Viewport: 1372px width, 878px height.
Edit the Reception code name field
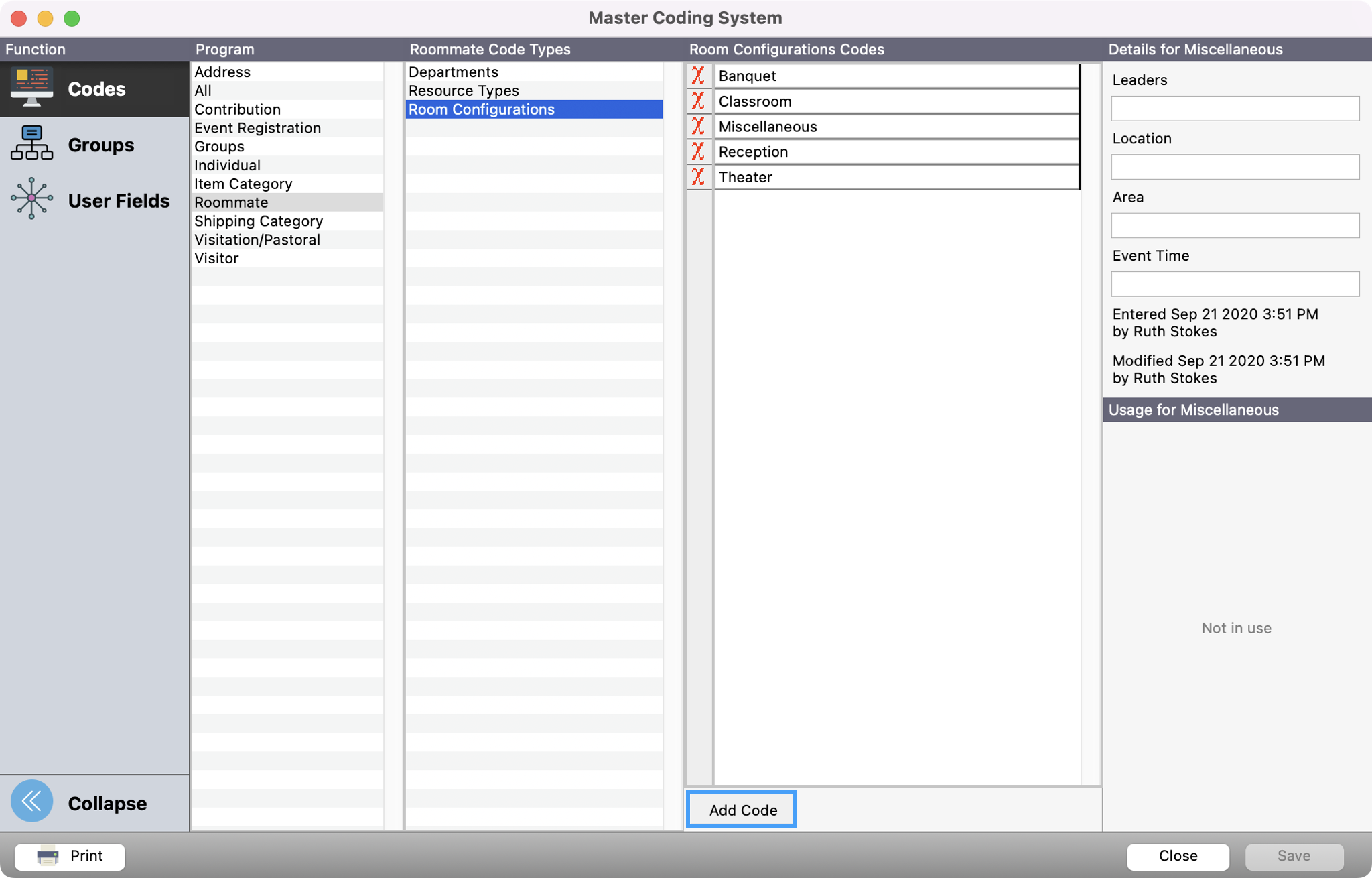(896, 152)
